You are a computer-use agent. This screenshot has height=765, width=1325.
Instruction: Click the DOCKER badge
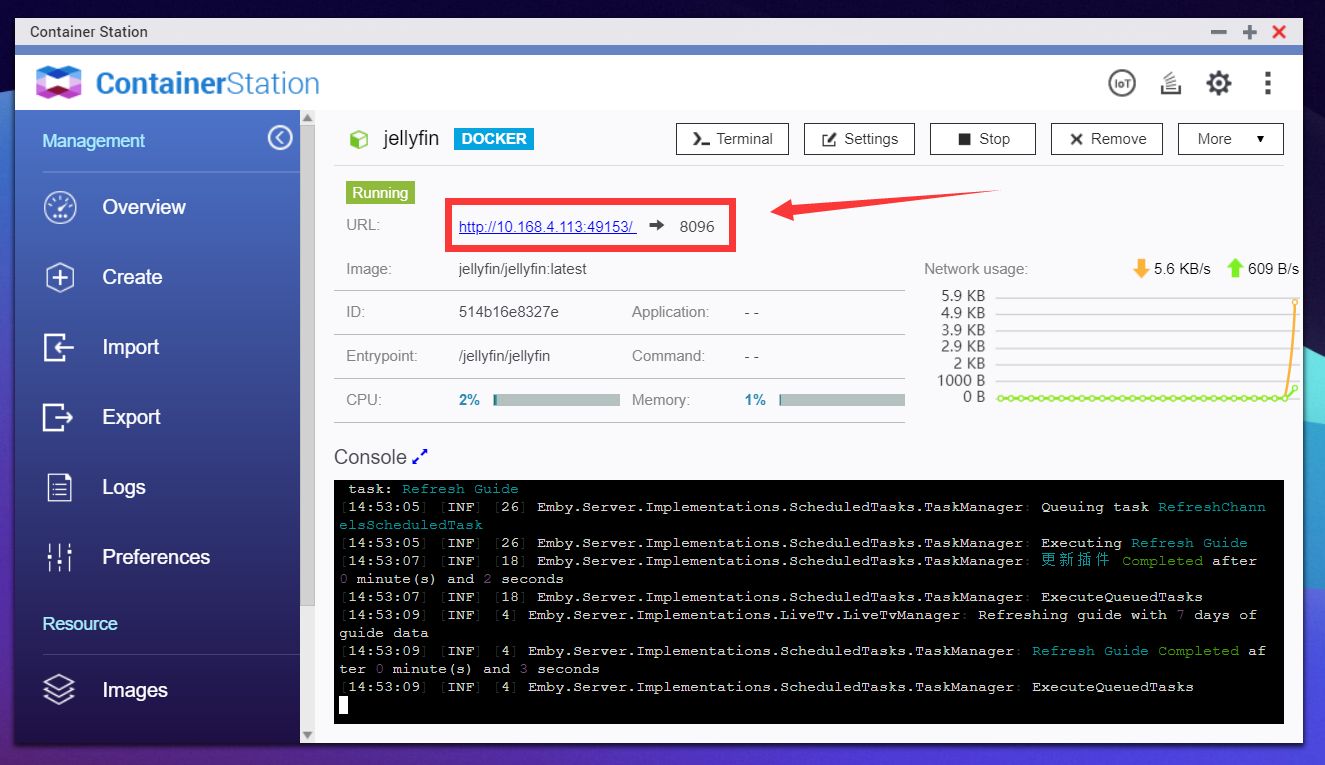coord(494,139)
